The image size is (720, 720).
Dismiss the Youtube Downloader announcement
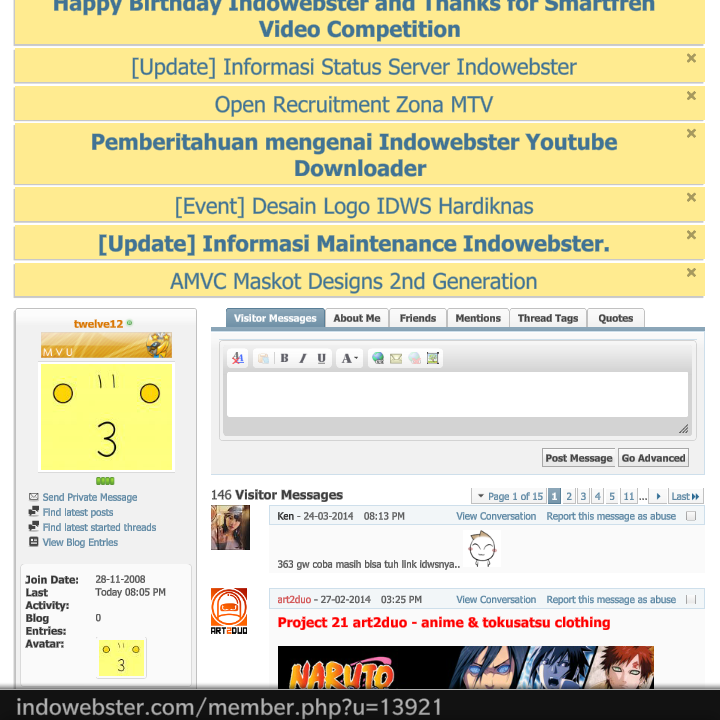(x=691, y=133)
